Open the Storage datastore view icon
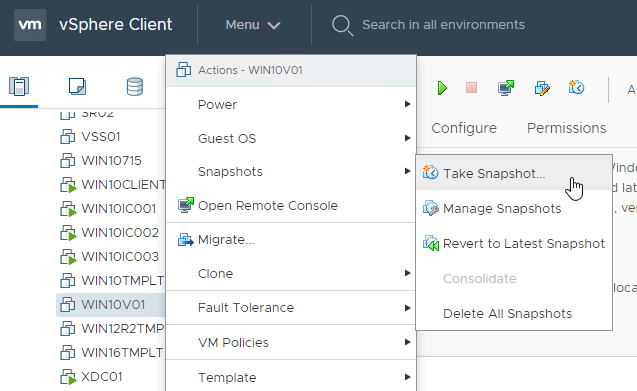637x391 pixels. tap(135, 87)
